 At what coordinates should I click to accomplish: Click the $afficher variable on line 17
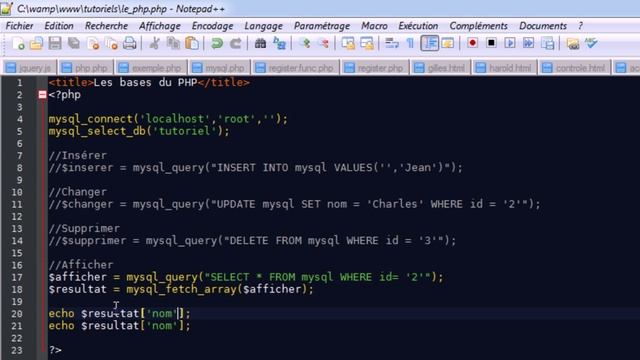point(78,277)
